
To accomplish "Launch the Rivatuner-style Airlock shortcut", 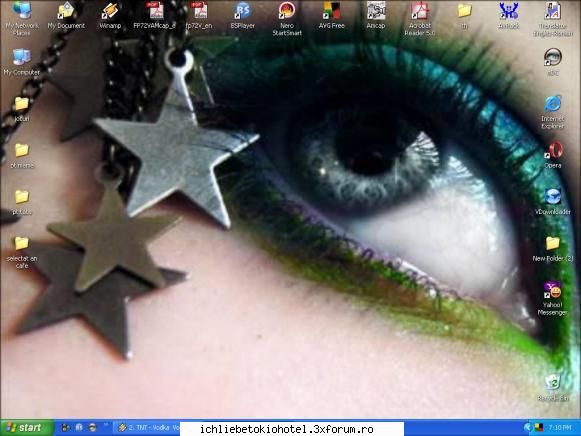I will [x=509, y=16].
